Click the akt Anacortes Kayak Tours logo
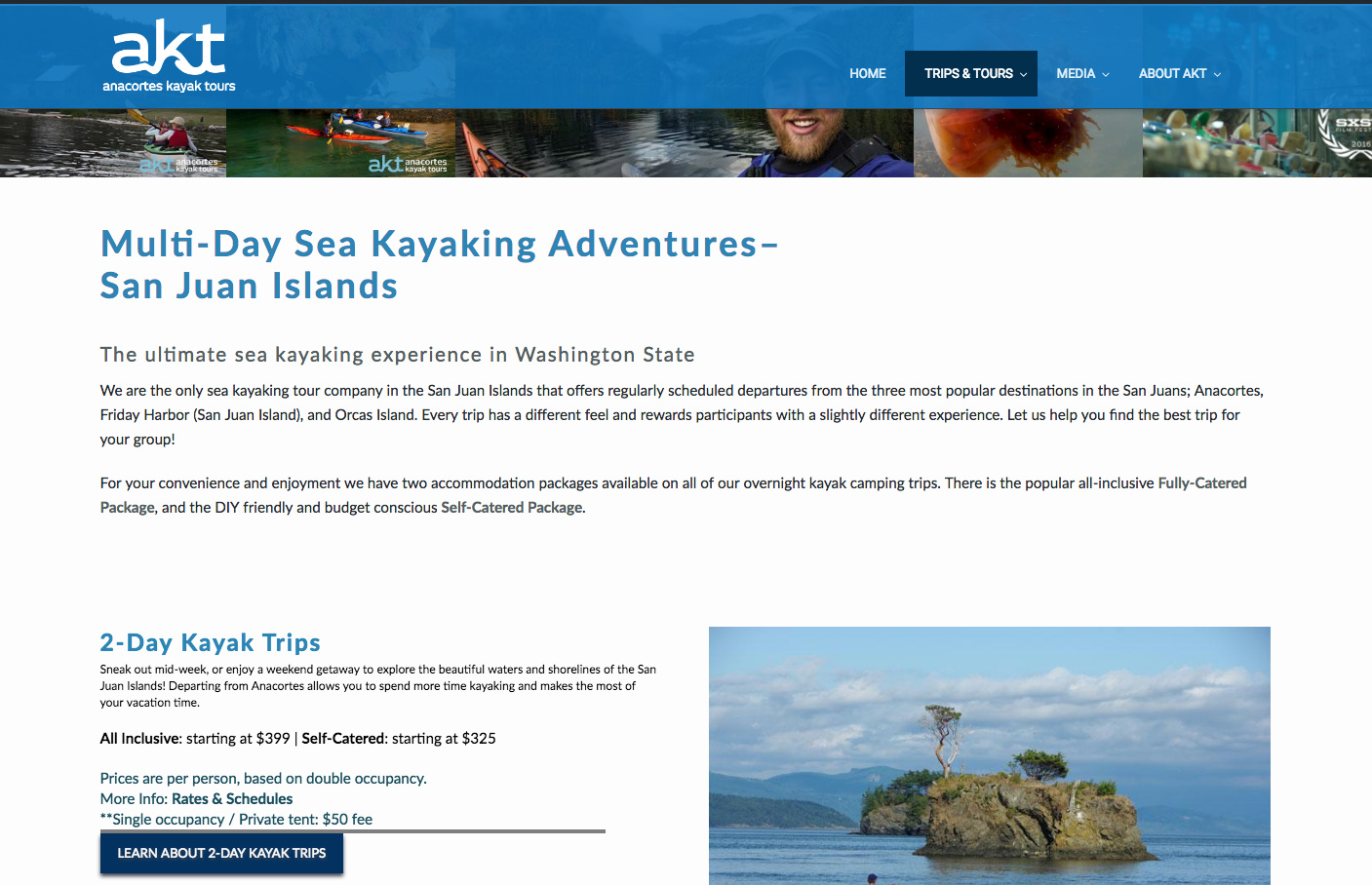 click(169, 56)
